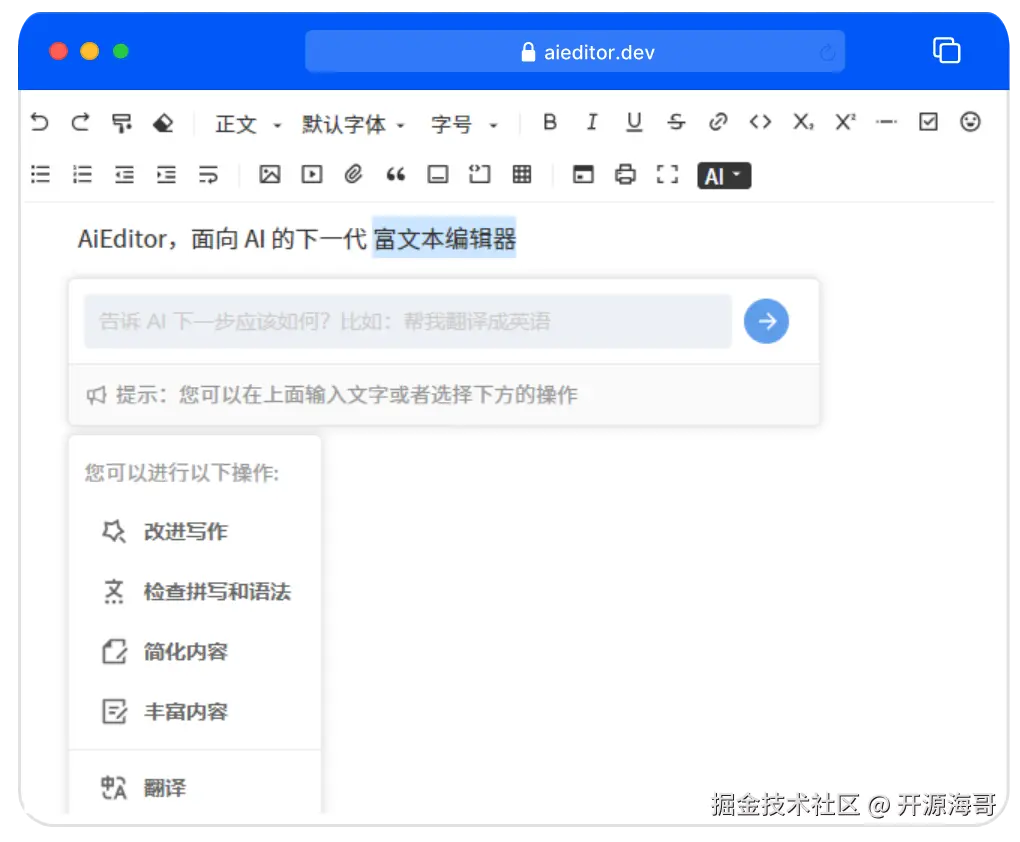Insert a task checklist item

(928, 122)
